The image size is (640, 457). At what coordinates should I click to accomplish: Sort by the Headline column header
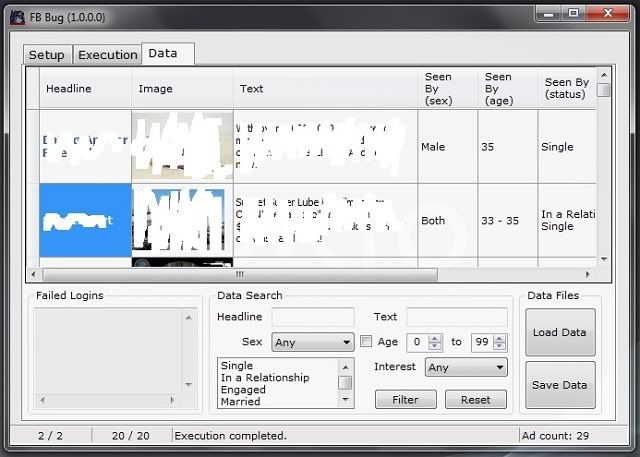tap(69, 89)
